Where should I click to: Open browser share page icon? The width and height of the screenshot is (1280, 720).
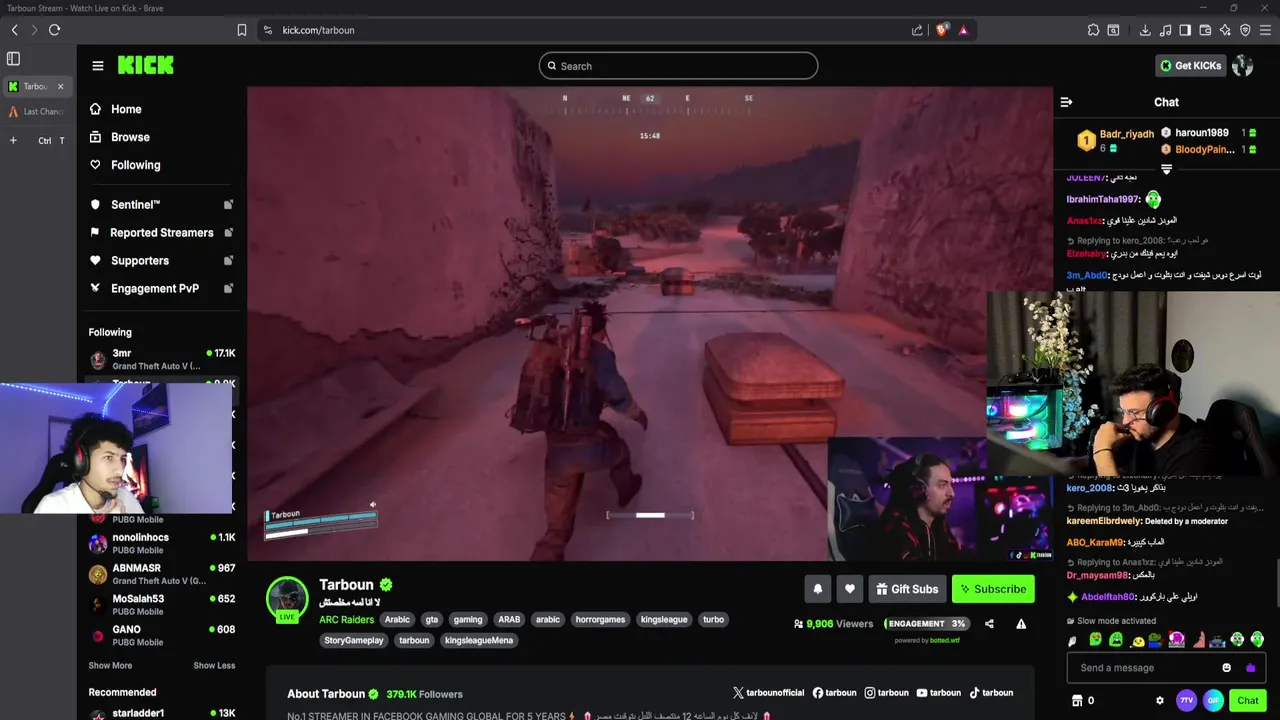(917, 30)
